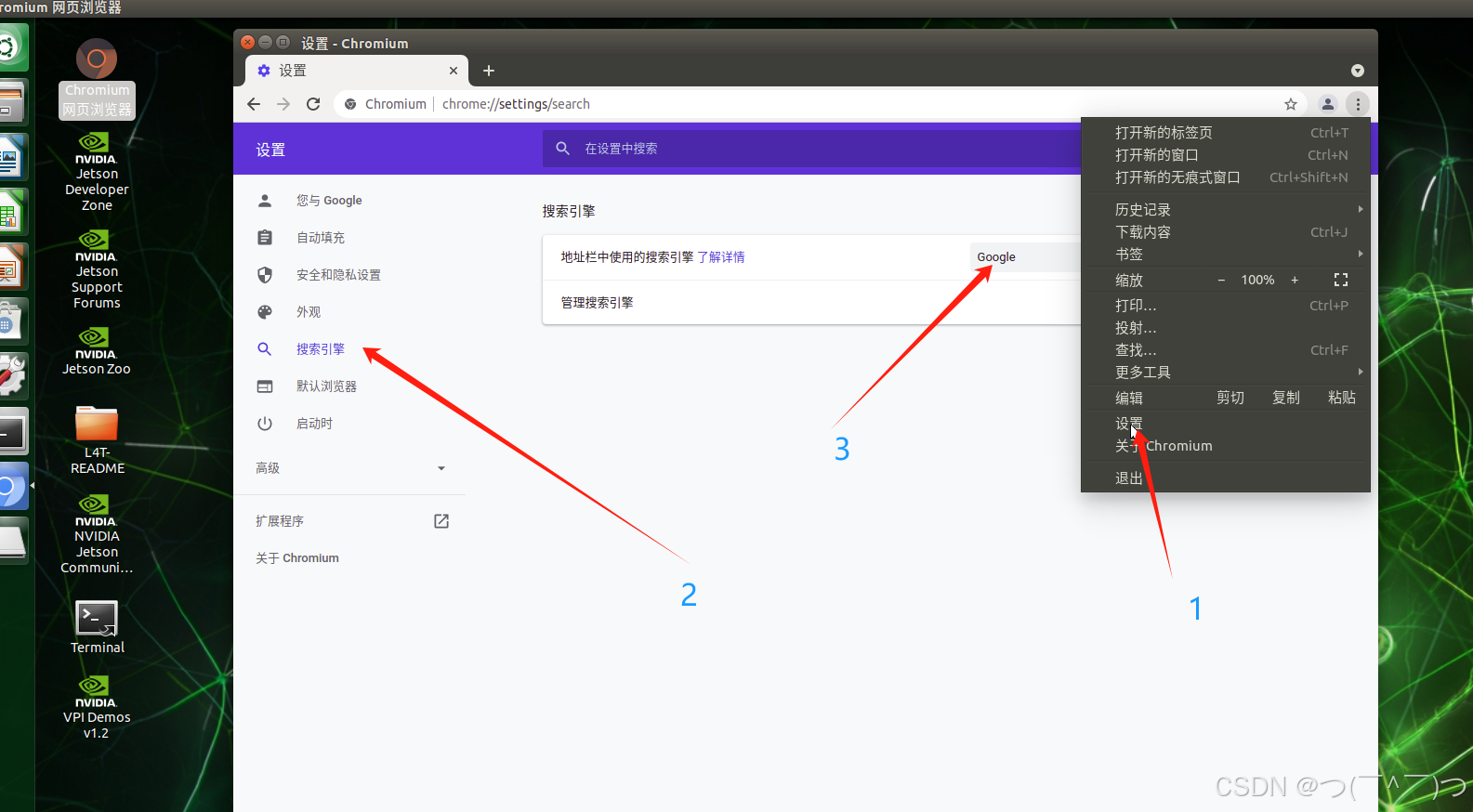Click 剪切 in the edit row
The height and width of the screenshot is (812, 1473).
[x=1230, y=398]
